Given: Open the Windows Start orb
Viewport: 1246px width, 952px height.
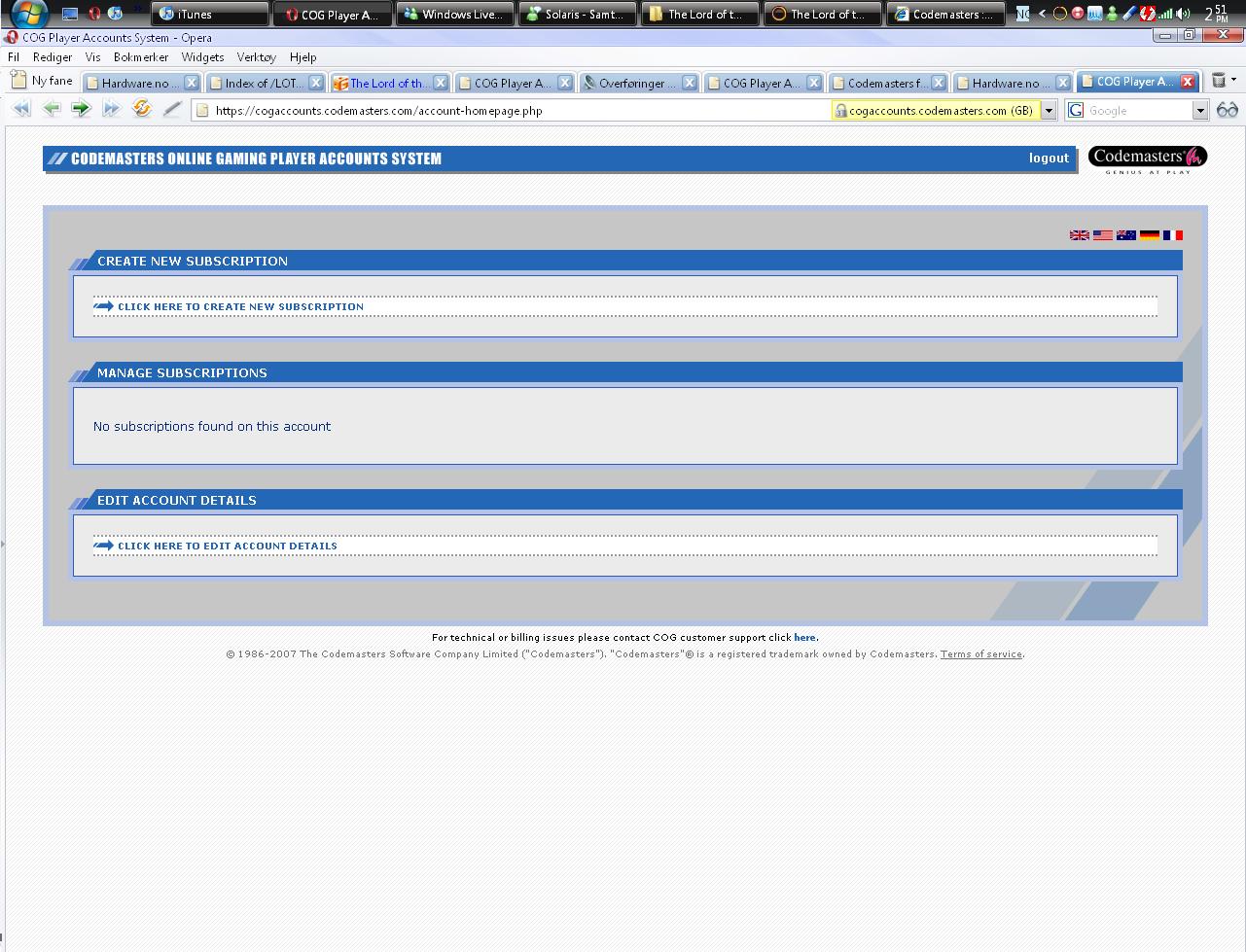Looking at the screenshot, I should 29,14.
